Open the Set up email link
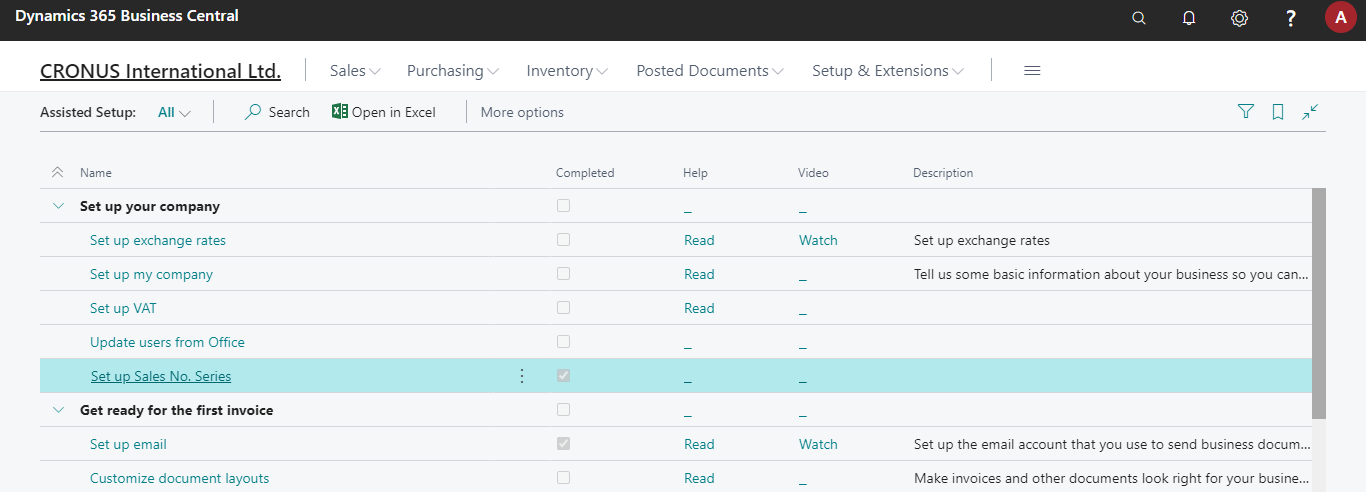The height and width of the screenshot is (492, 1366). click(128, 444)
